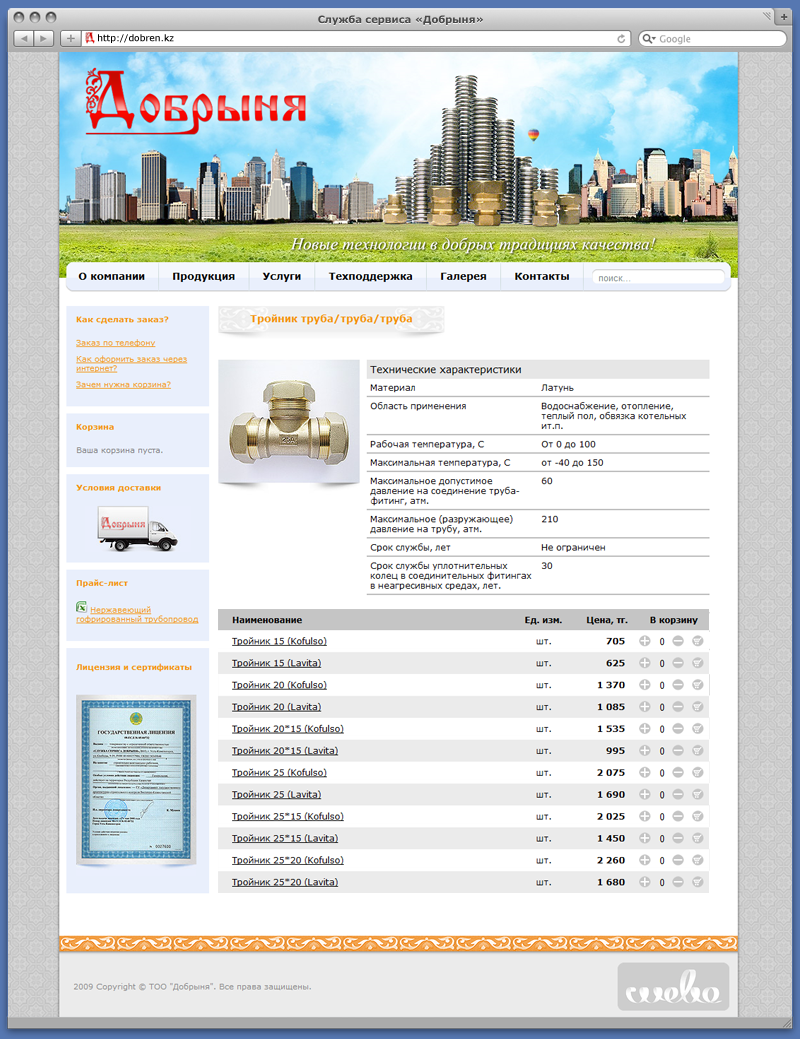The height and width of the screenshot is (1039, 800).
Task: Open Как оформить заказ через интернет link
Action: tap(131, 363)
